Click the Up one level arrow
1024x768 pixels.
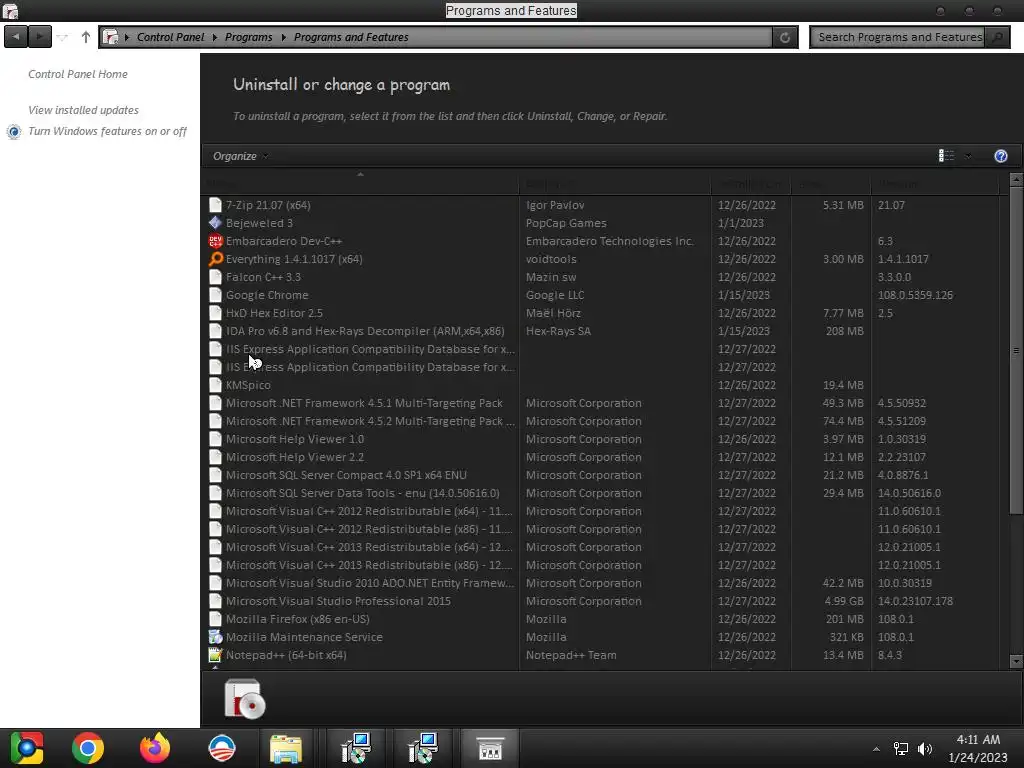86,37
